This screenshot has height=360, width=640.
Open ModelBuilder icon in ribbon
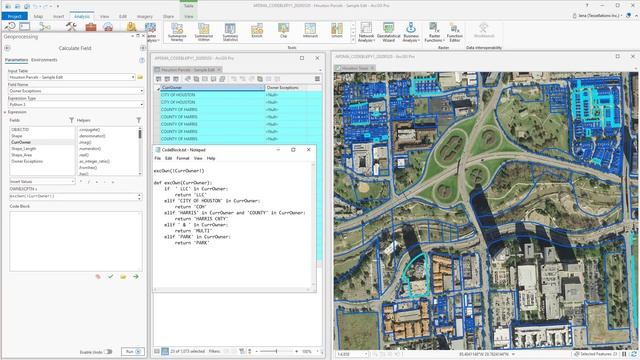44,27
